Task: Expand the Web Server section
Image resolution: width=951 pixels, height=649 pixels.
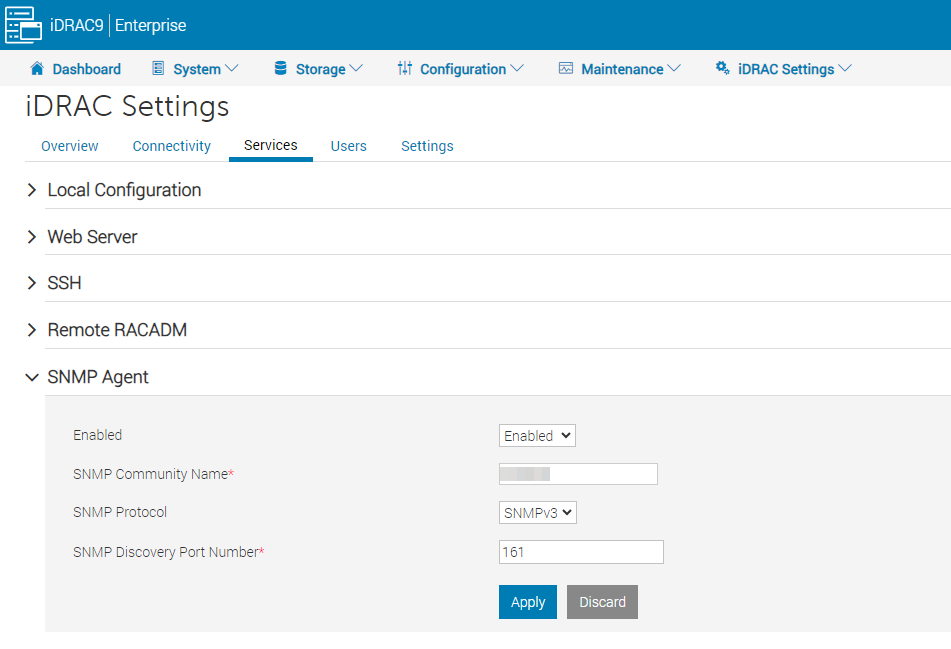Action: click(x=32, y=237)
